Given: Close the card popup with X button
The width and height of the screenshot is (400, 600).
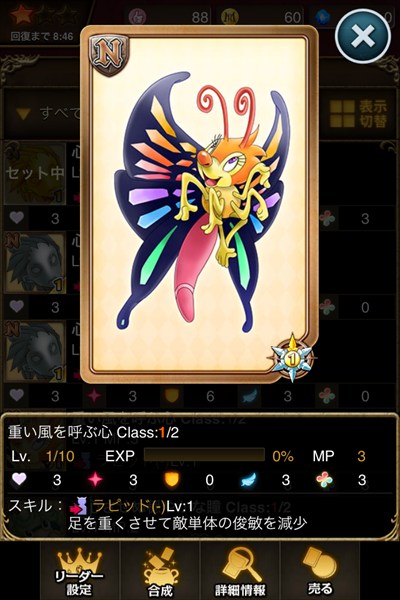Looking at the screenshot, I should point(362,36).
